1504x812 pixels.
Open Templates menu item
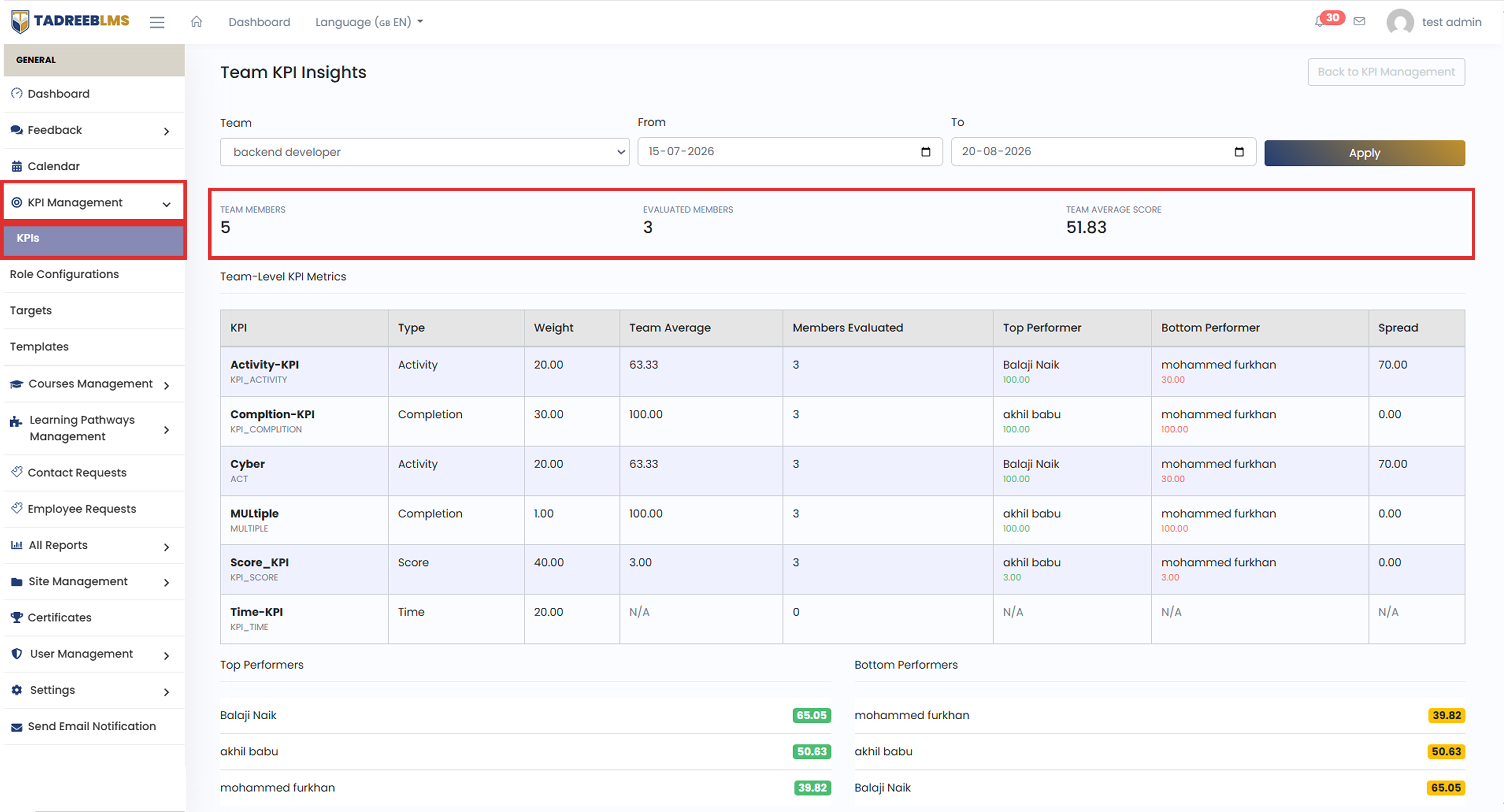[39, 347]
